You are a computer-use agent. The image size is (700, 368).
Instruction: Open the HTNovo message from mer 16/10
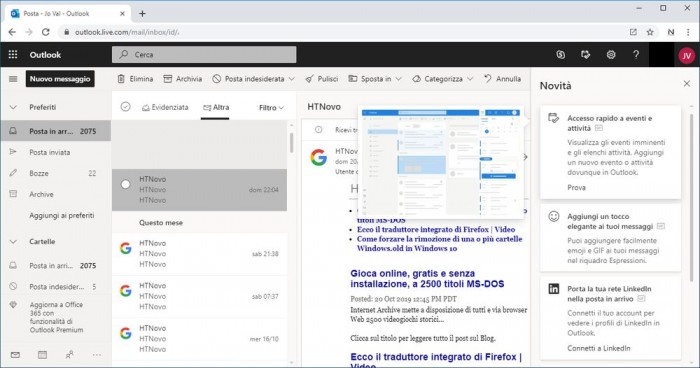click(x=199, y=339)
